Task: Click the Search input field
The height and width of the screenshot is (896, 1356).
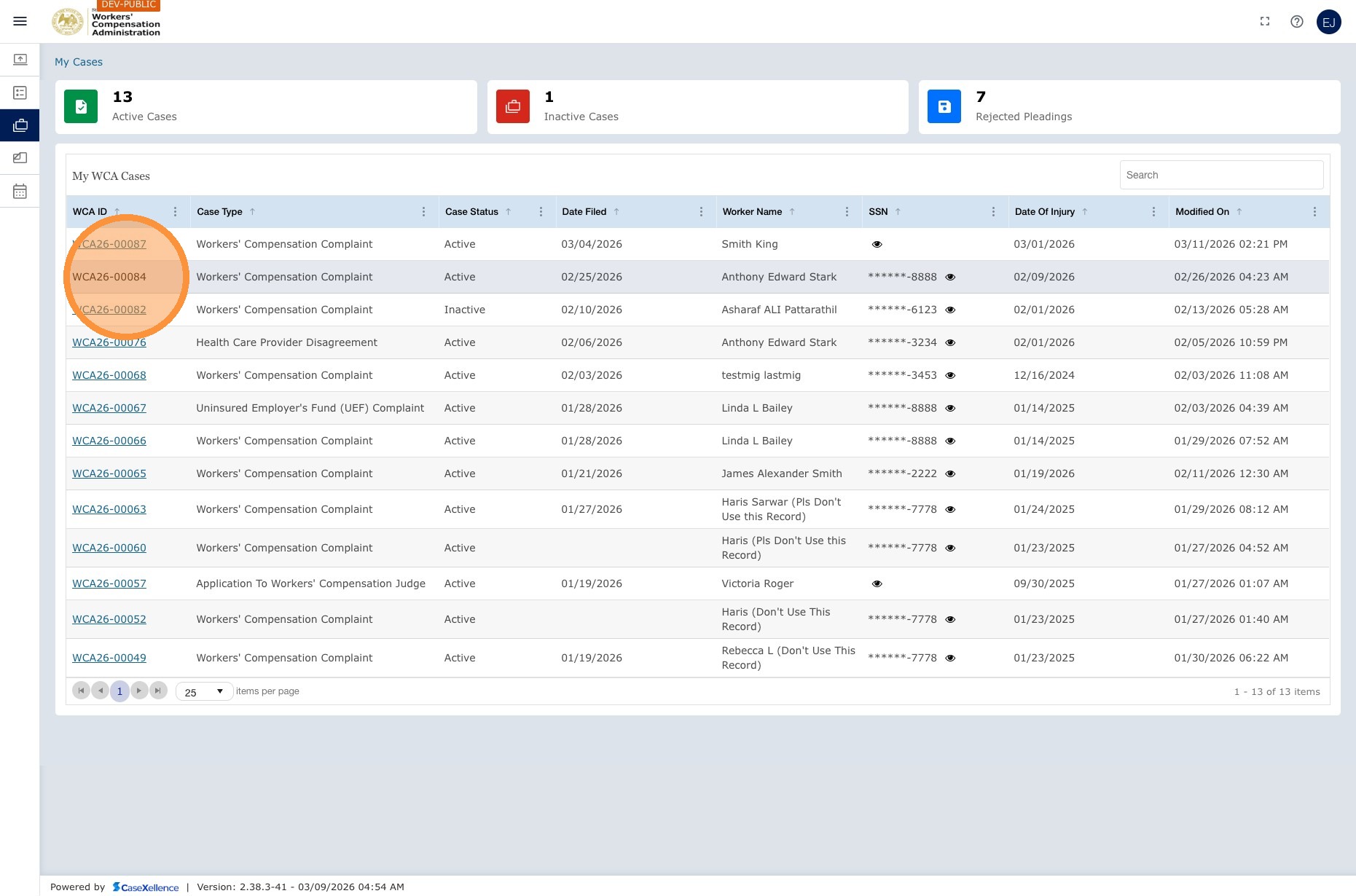Action: [x=1221, y=175]
